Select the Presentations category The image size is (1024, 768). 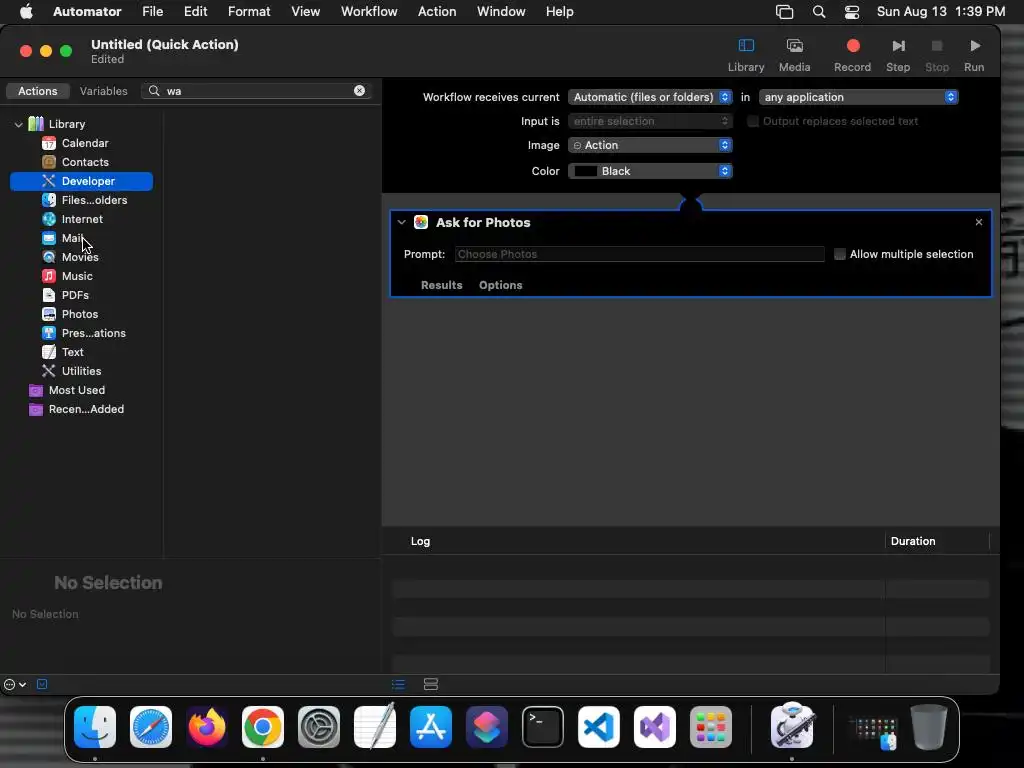coord(84,332)
